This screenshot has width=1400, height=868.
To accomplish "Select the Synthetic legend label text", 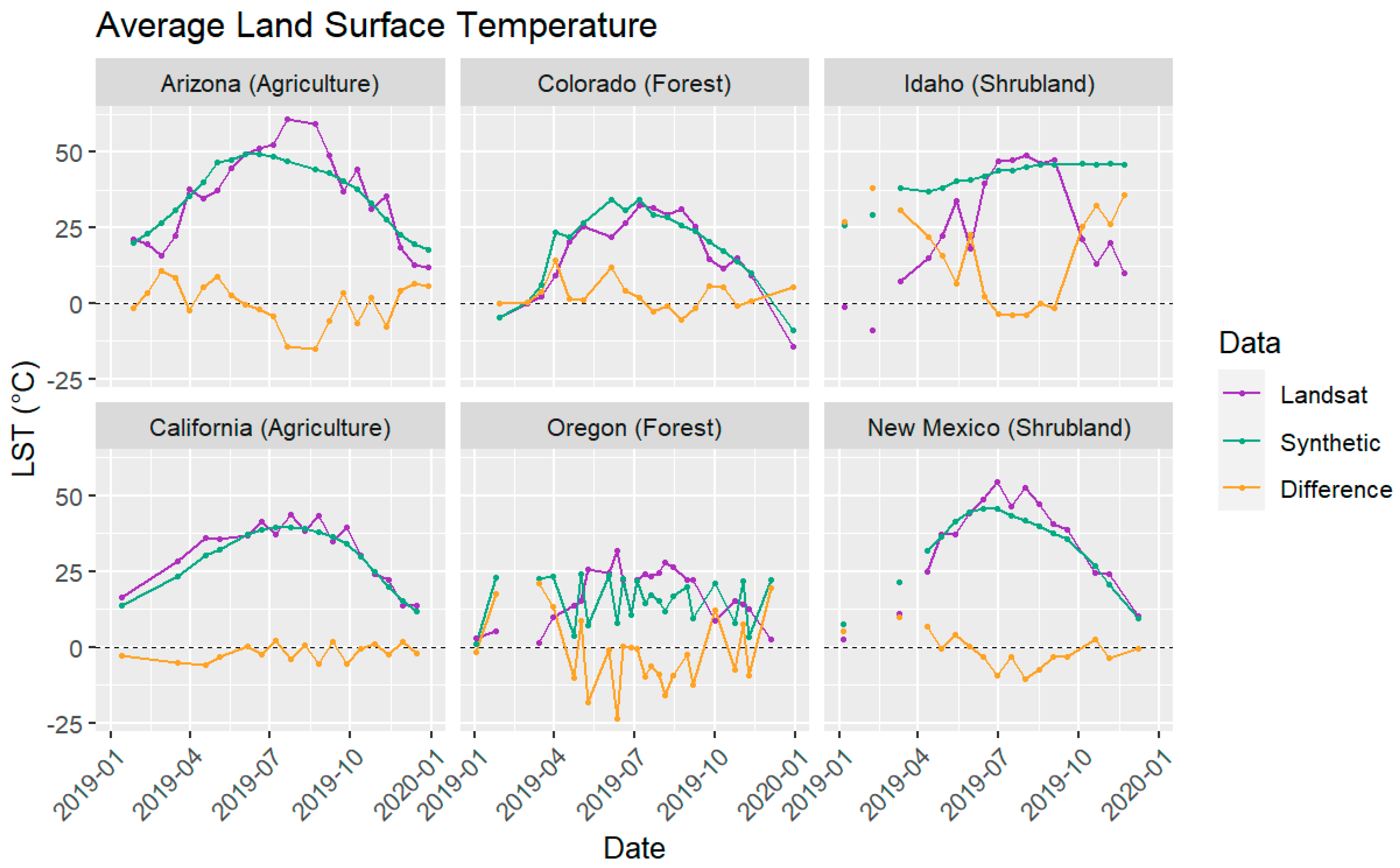I will coord(1329,443).
